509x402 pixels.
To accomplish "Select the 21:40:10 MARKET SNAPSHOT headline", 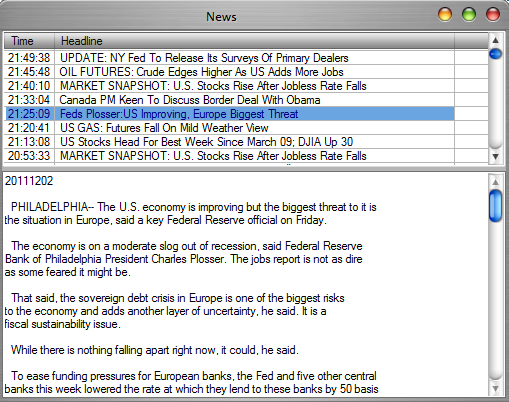I will click(229, 86).
